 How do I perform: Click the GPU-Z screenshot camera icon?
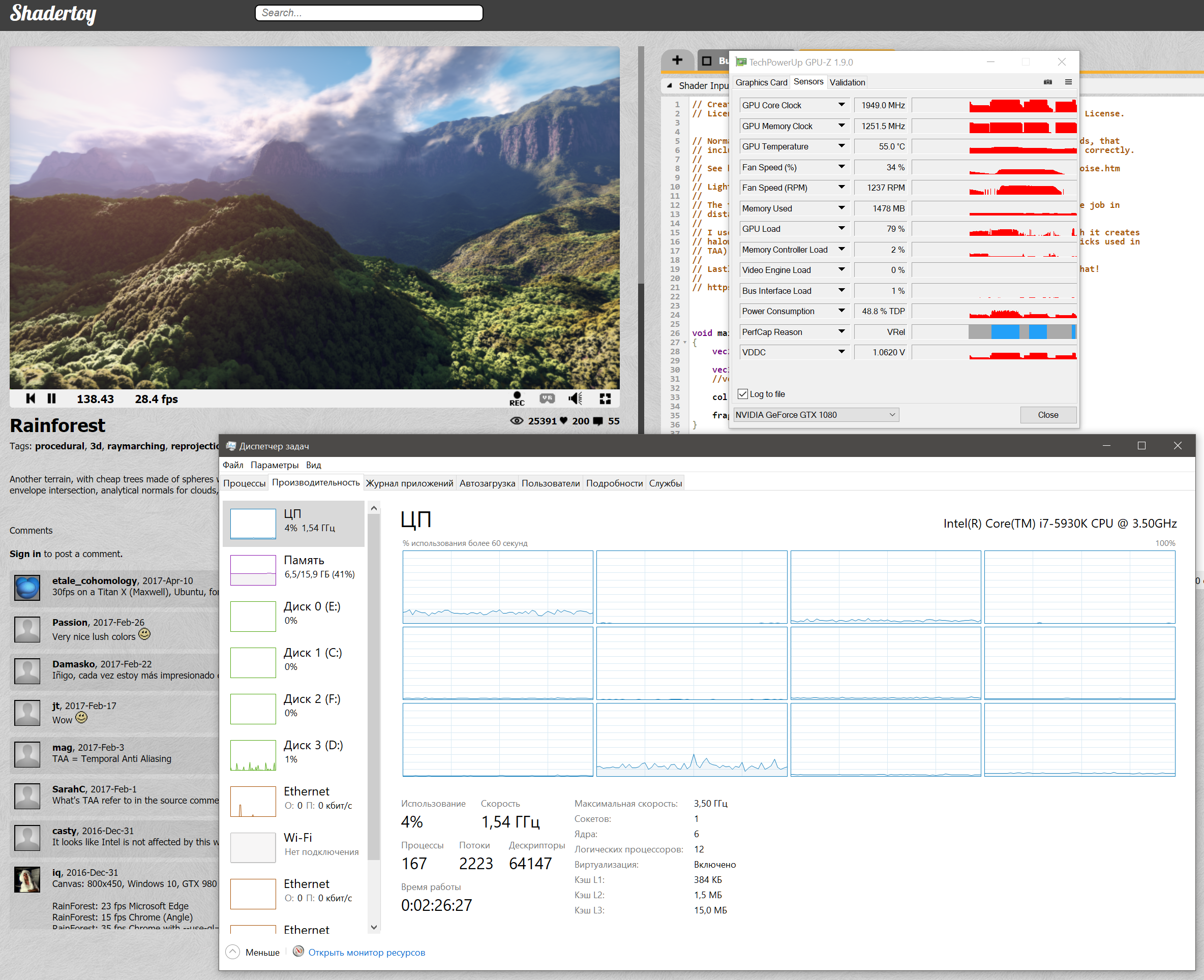(x=1047, y=82)
